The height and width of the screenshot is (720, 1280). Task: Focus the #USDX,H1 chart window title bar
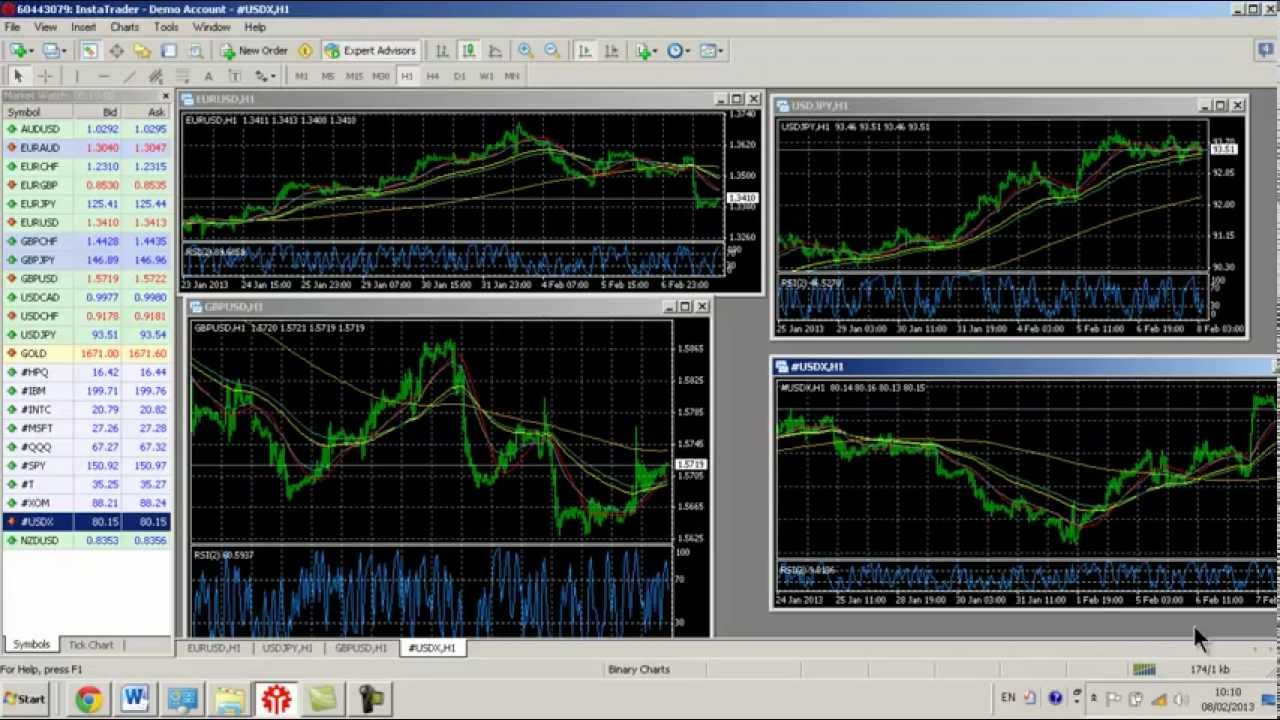click(x=1024, y=366)
